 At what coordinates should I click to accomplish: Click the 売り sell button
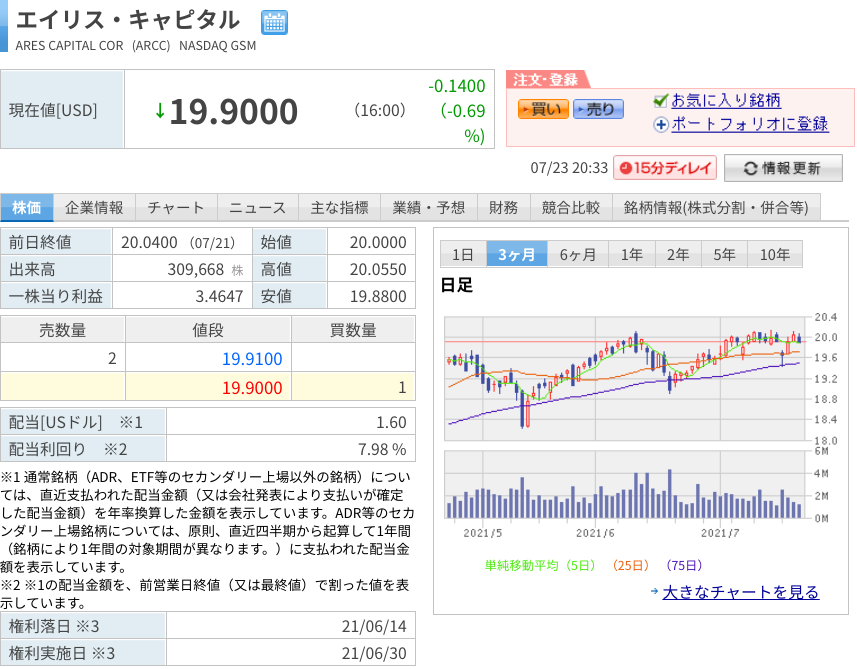pos(598,109)
